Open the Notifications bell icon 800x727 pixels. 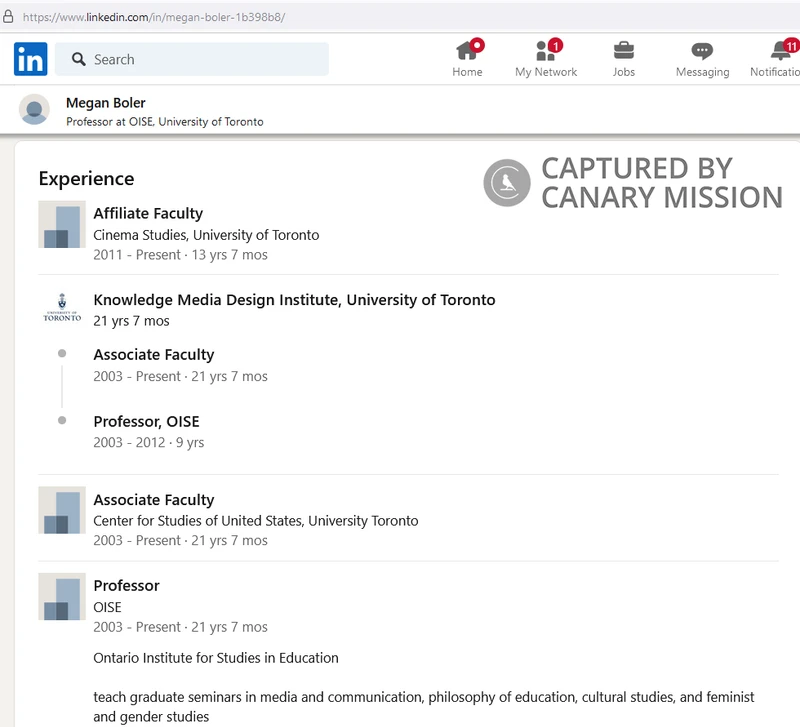click(781, 51)
